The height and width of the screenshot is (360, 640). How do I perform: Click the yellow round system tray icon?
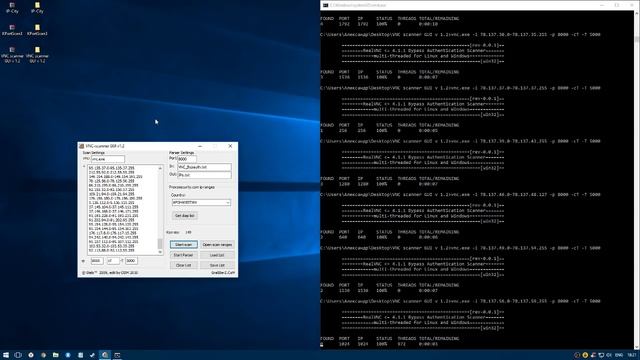coord(585,355)
